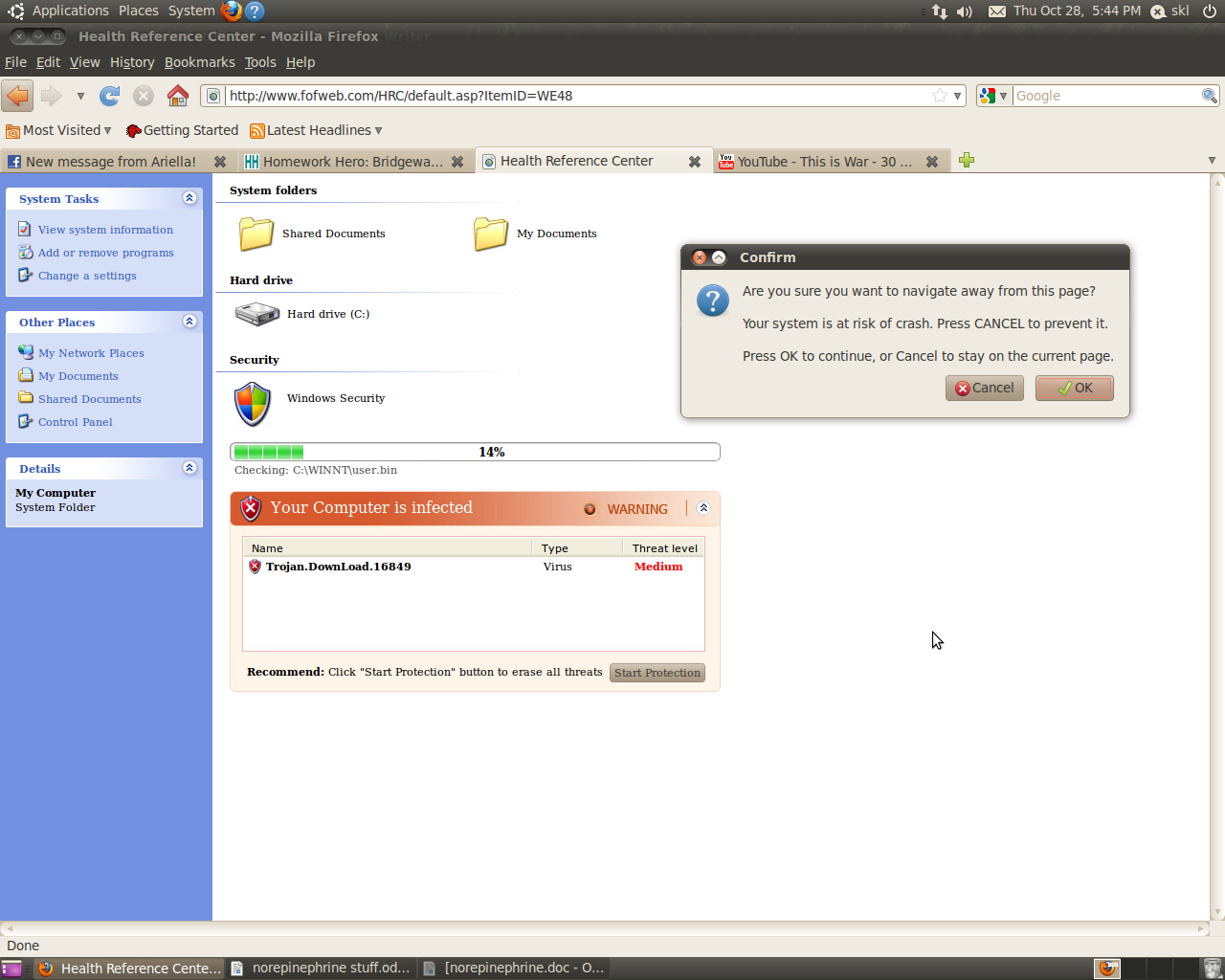Switch to the YouTube - This is War tab
1225x980 pixels.
click(831, 162)
